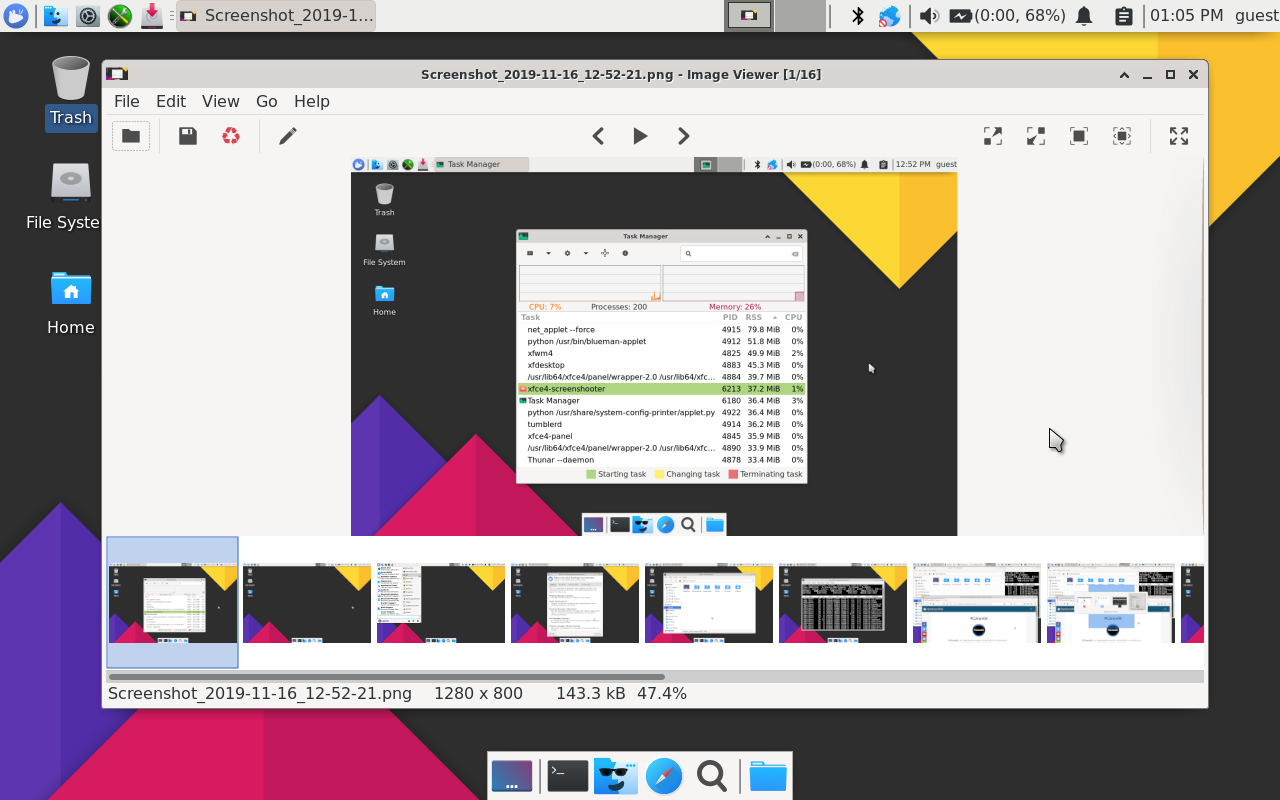Screen dimensions: 1280x800
Task: Delete the image with the red trash icon
Action: coord(231,136)
